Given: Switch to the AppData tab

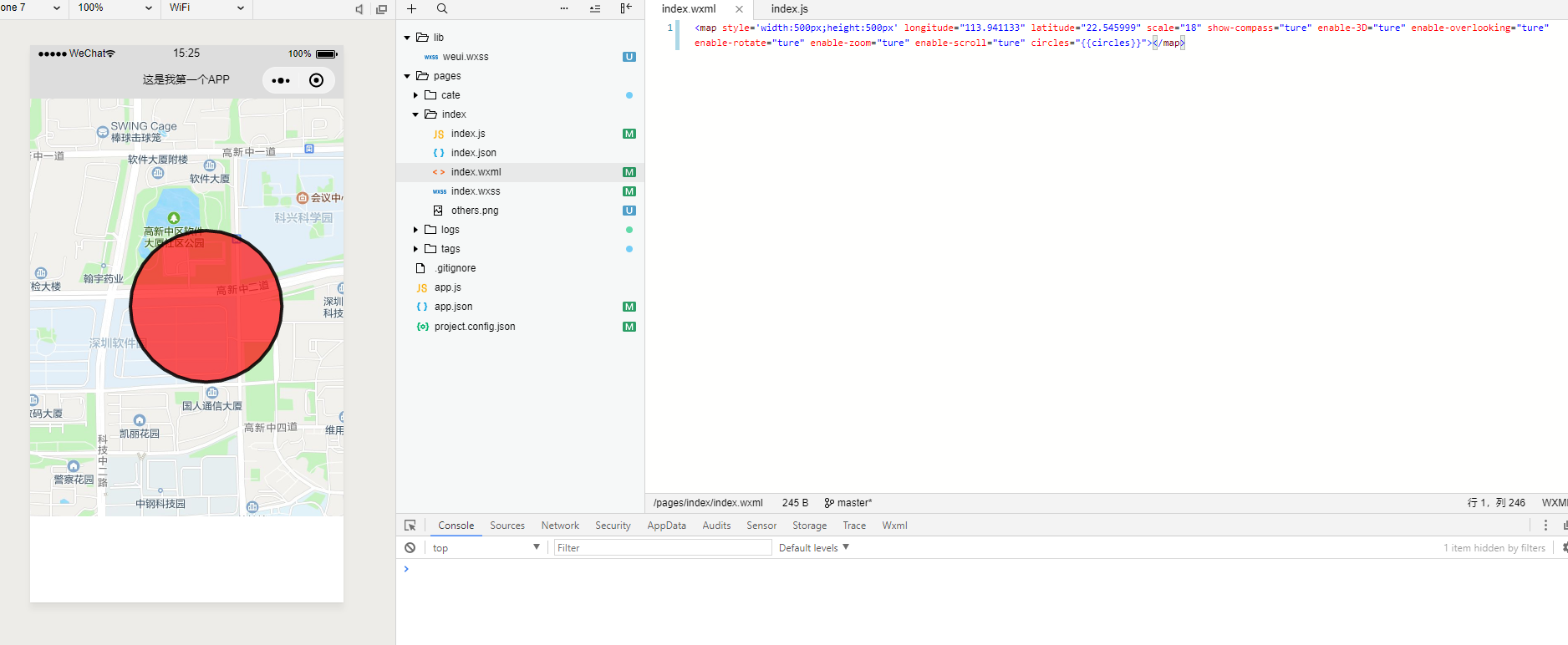Looking at the screenshot, I should pyautogui.click(x=666, y=526).
